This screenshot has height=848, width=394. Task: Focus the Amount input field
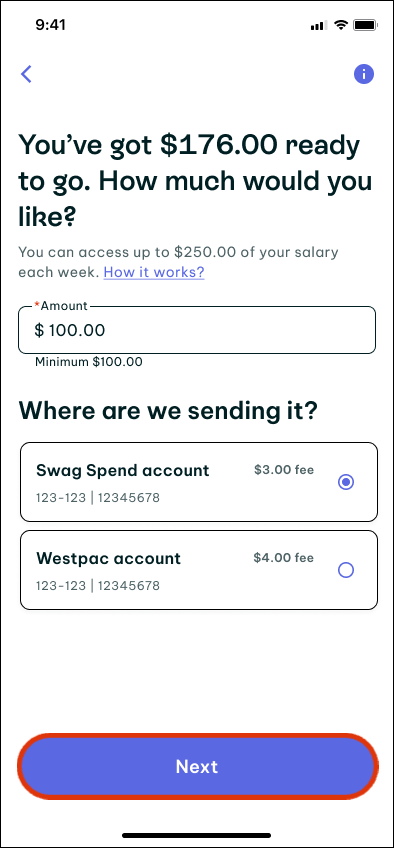click(197, 330)
